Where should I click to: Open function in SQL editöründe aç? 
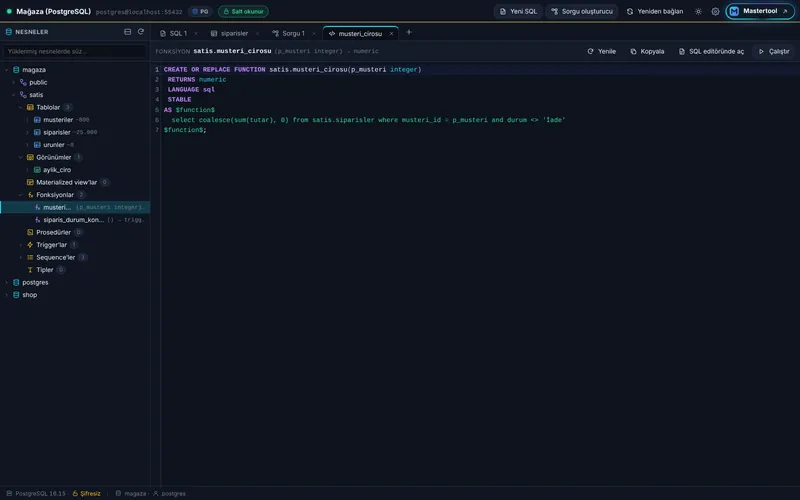[711, 52]
